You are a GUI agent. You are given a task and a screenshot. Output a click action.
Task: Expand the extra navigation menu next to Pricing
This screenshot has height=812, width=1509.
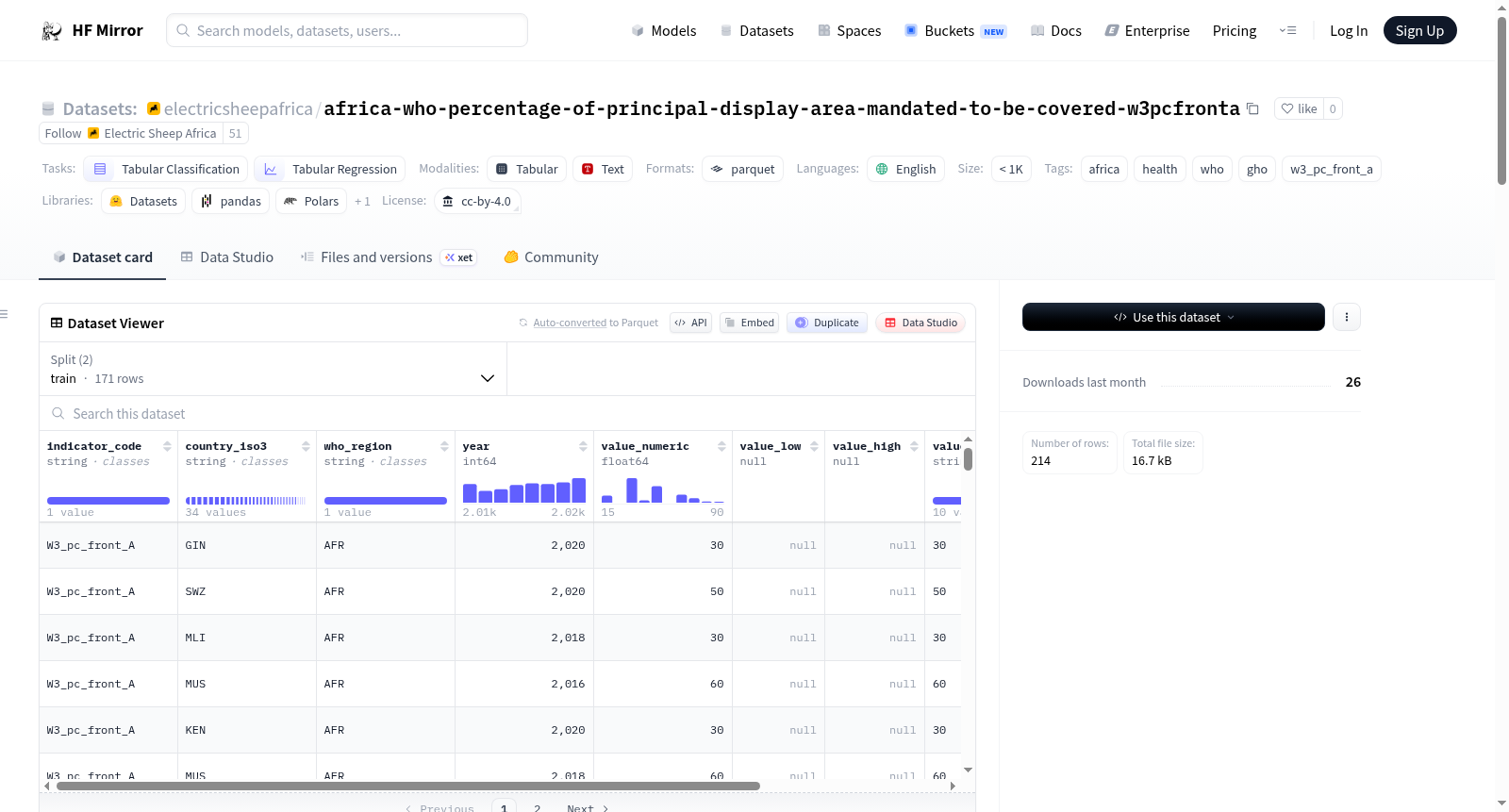(x=1287, y=30)
